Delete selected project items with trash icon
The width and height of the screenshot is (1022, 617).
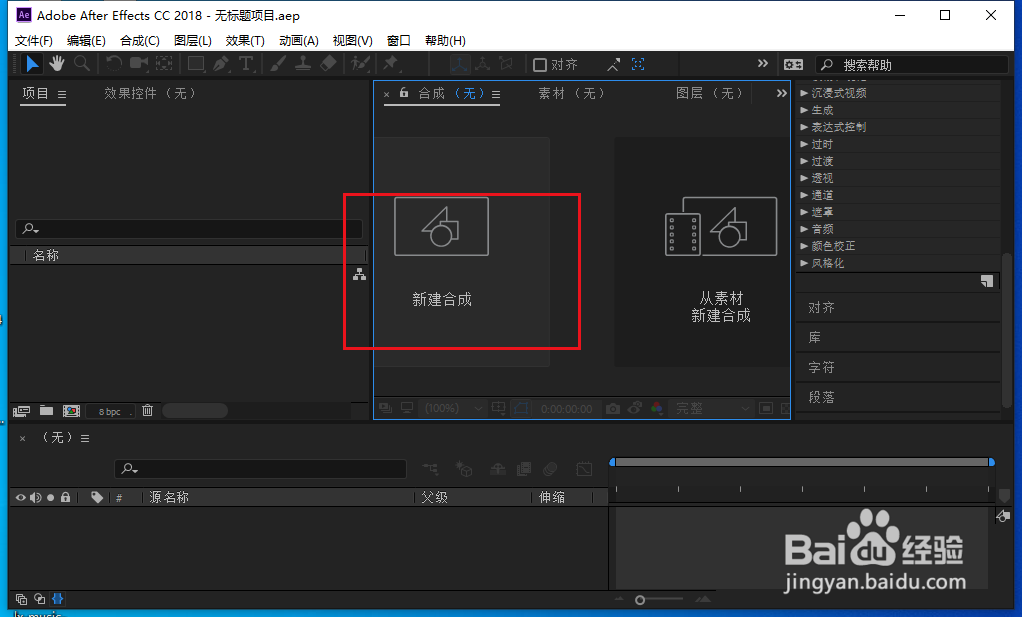147,410
